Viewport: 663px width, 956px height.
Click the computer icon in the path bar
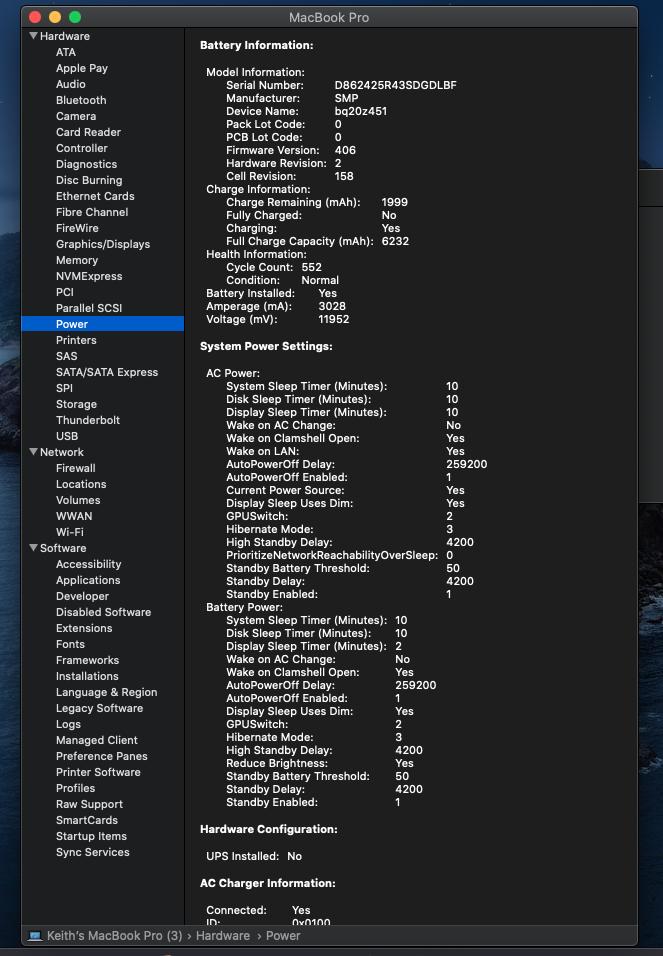[35, 936]
